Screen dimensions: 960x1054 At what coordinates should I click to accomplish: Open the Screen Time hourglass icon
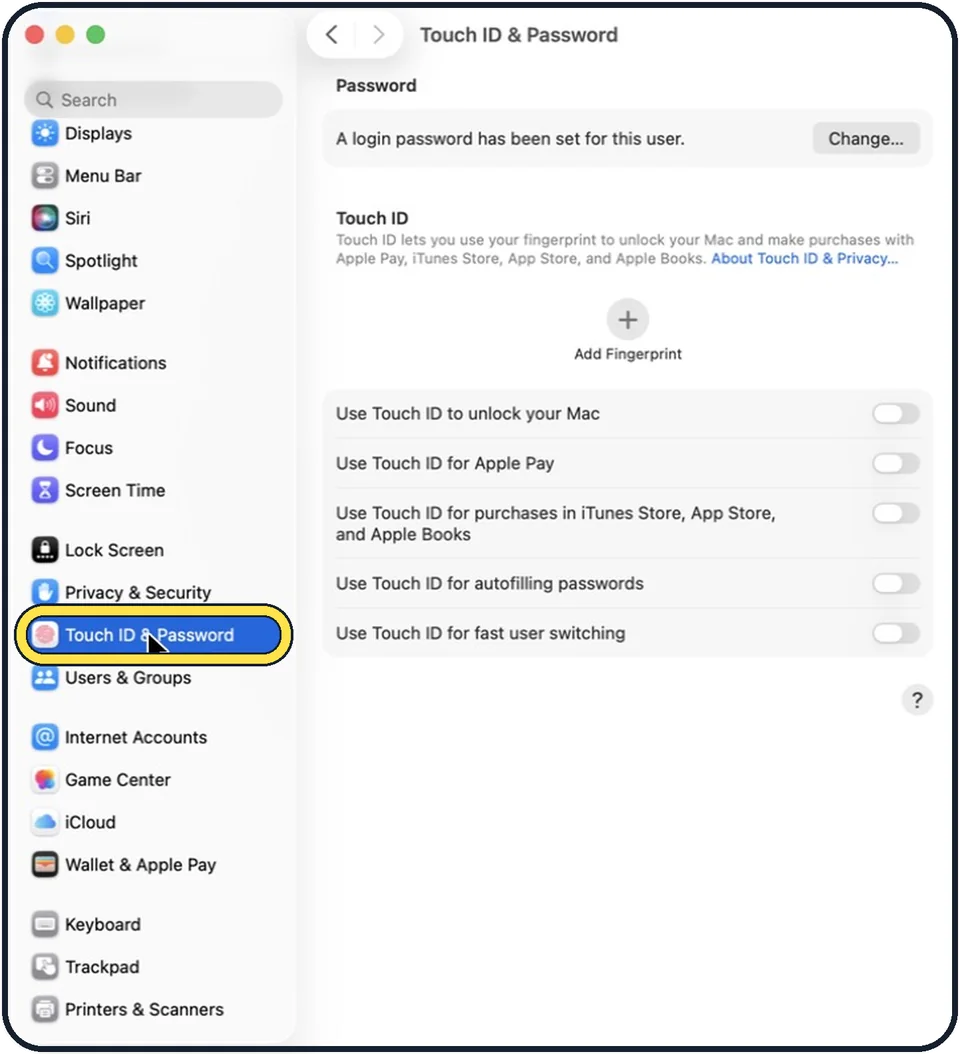pos(45,491)
